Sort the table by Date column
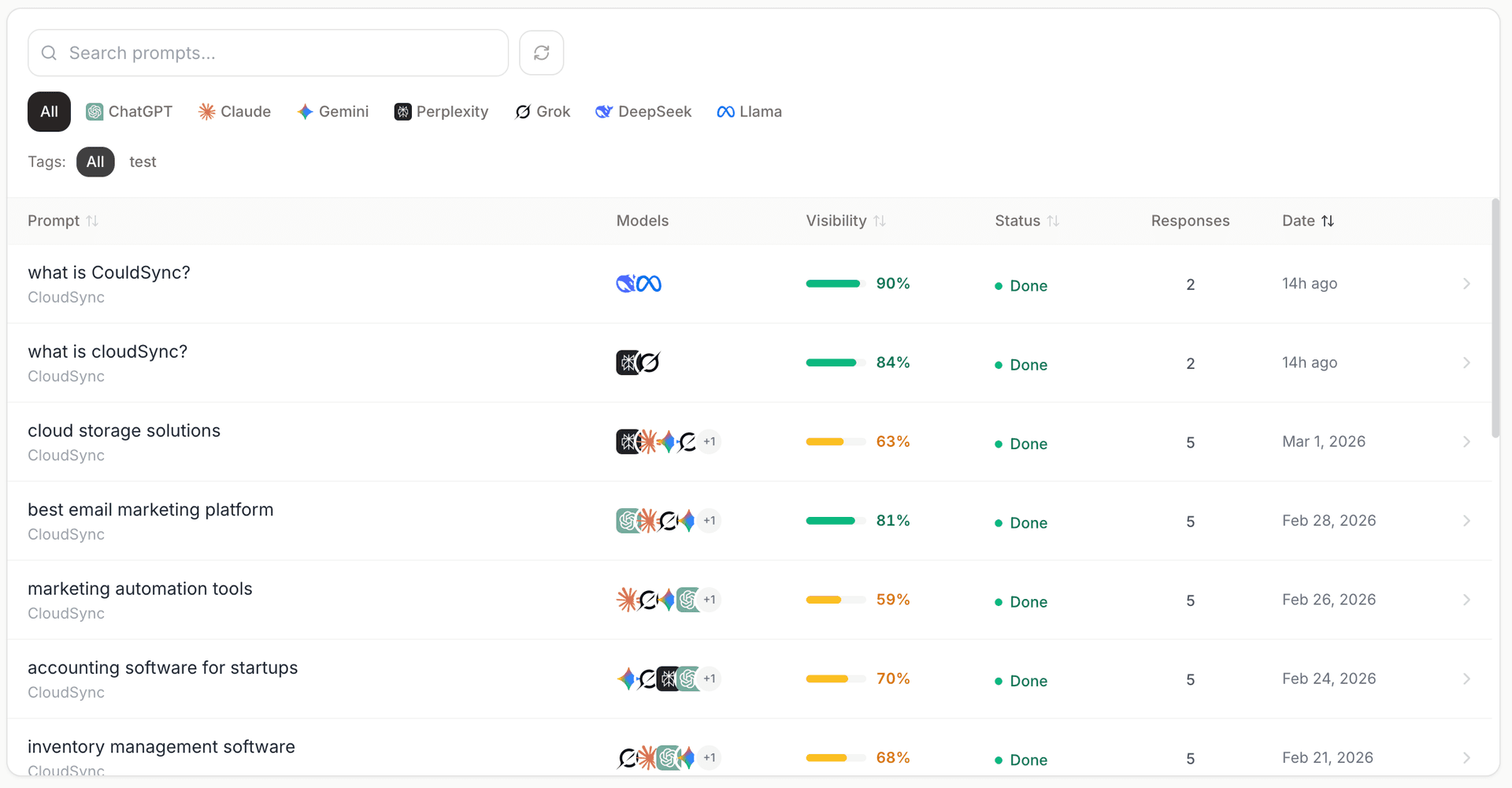The height and width of the screenshot is (788, 1512). pos(1307,221)
